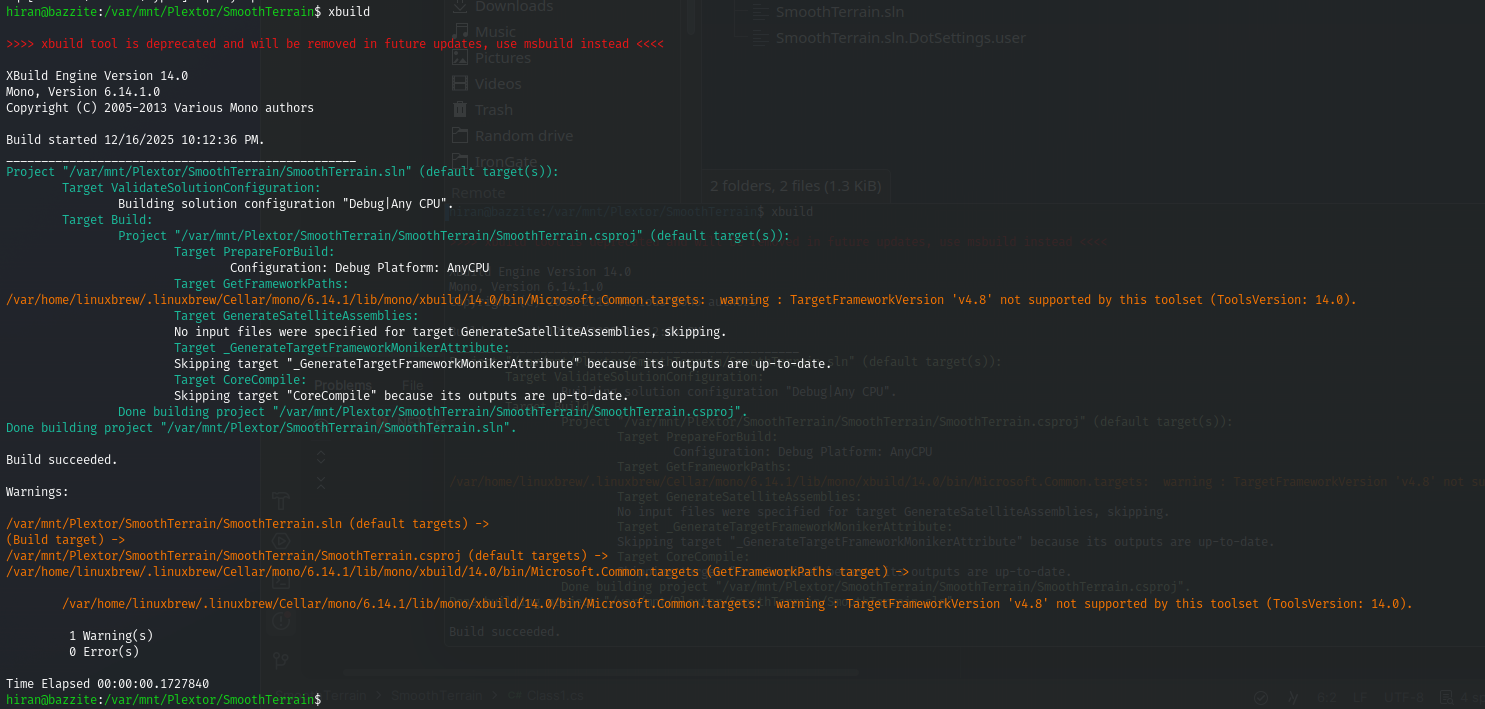
Task: Click '0 Error(s)' summary line
Action: pyautogui.click(x=104, y=652)
